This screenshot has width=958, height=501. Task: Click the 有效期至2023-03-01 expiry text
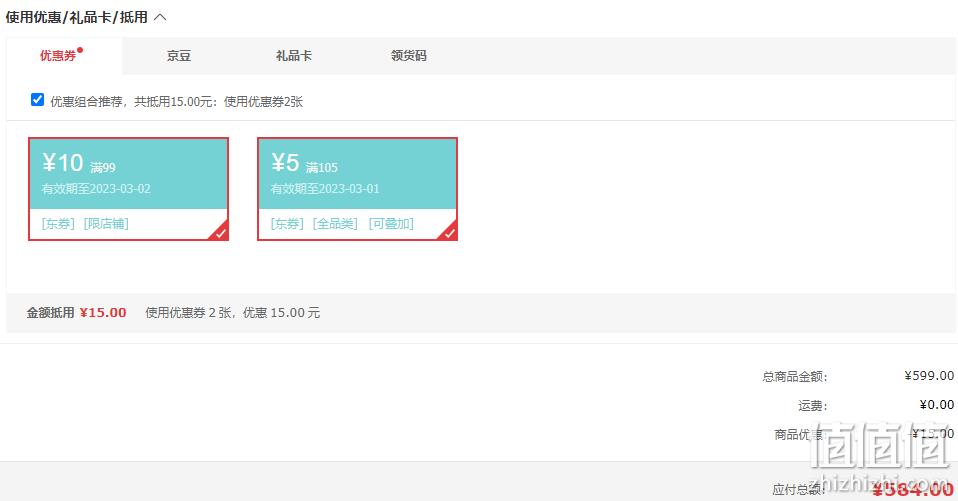click(x=325, y=189)
